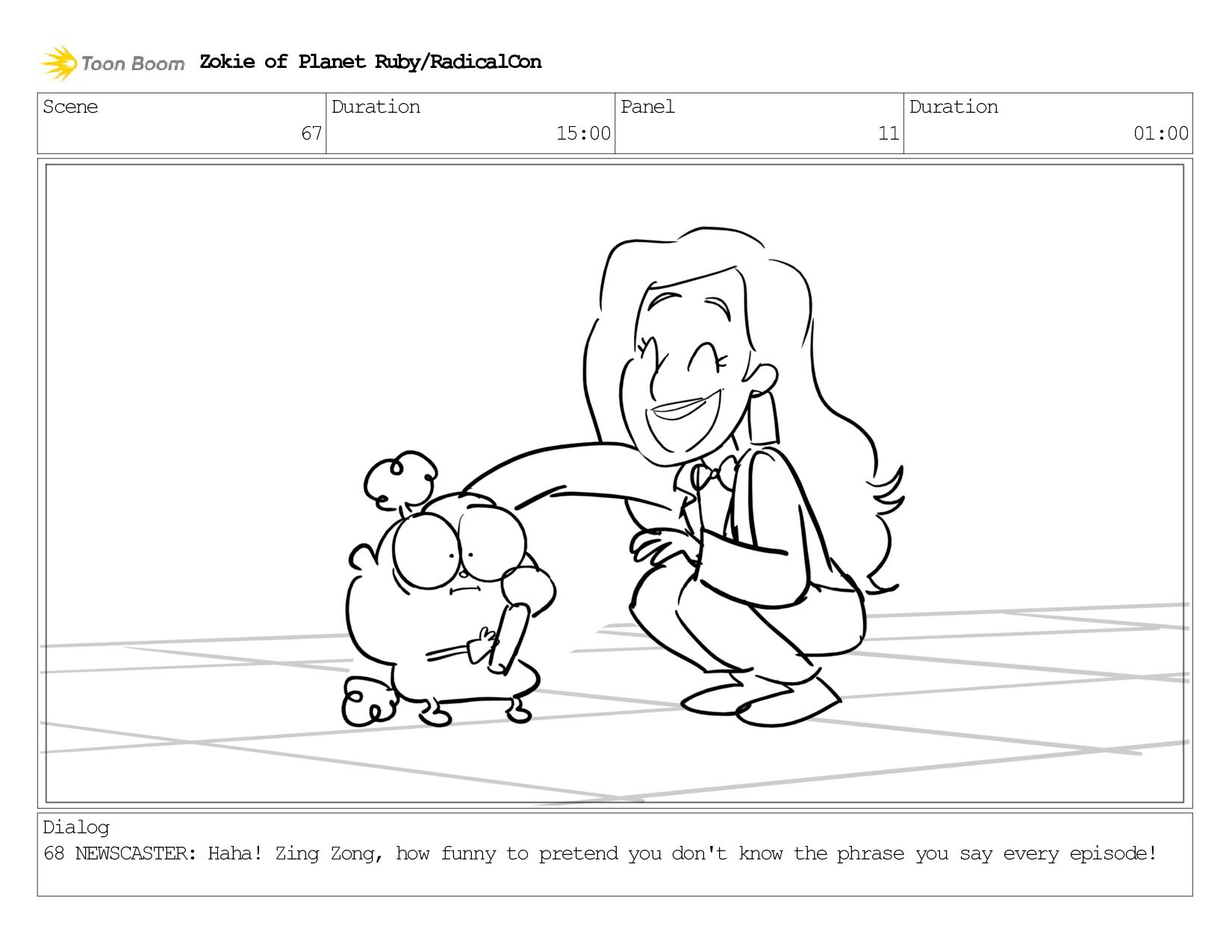Click the 'Scene' label
Image resolution: width=1232 pixels, height=952 pixels.
point(70,107)
